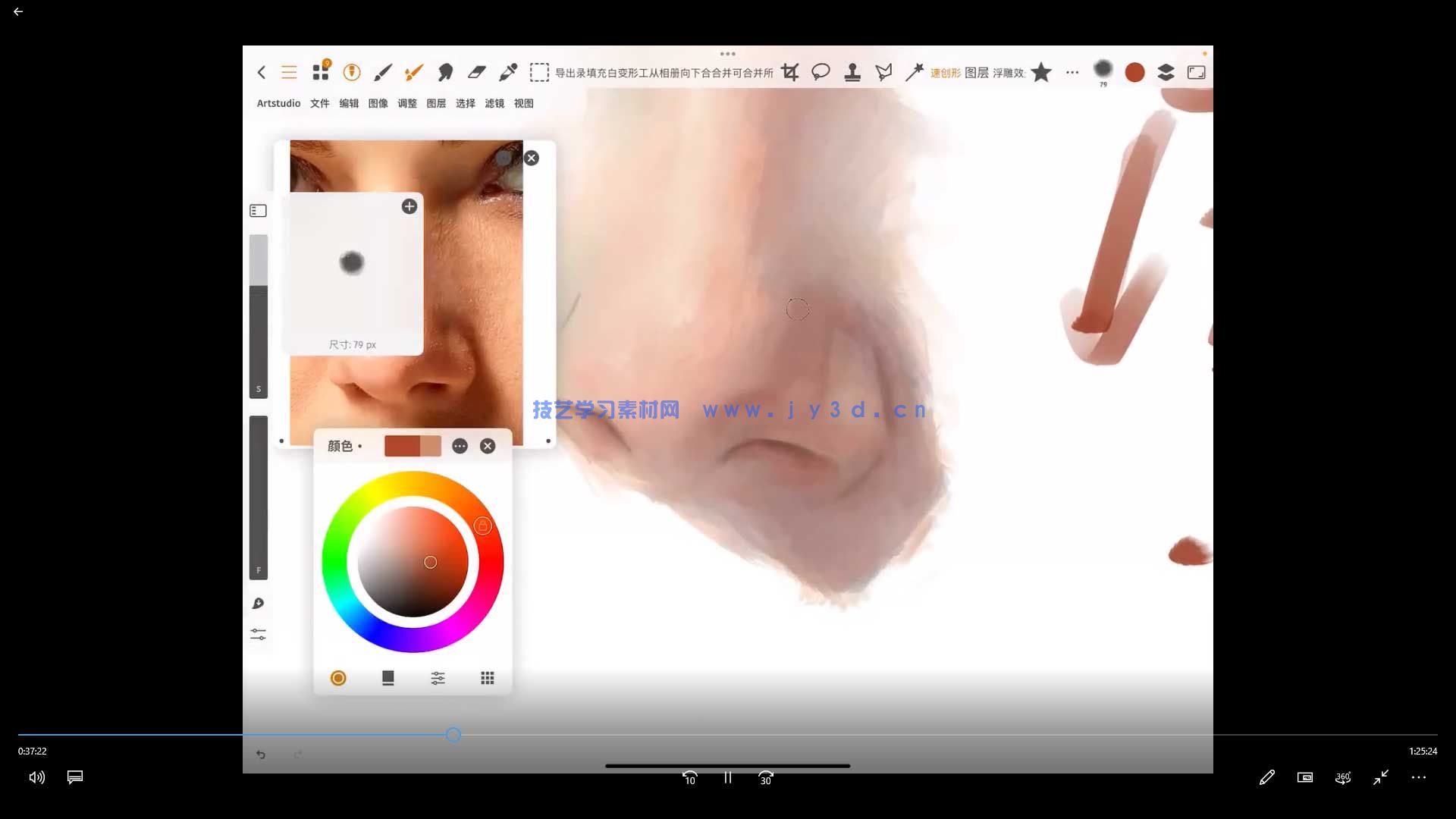1456x819 pixels.
Task: Select the magic wand tool
Action: point(915,72)
